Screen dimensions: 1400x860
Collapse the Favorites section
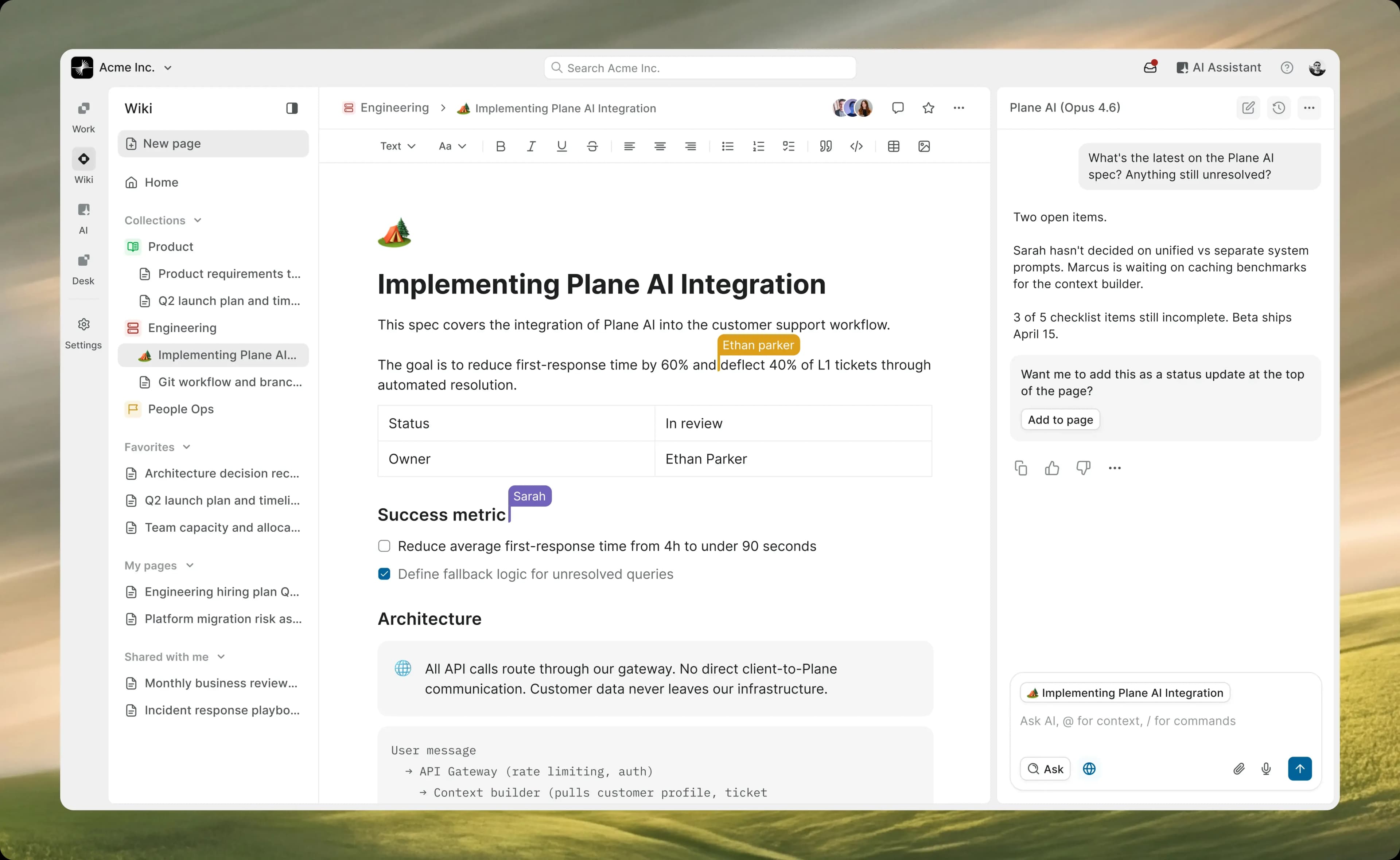click(x=157, y=447)
